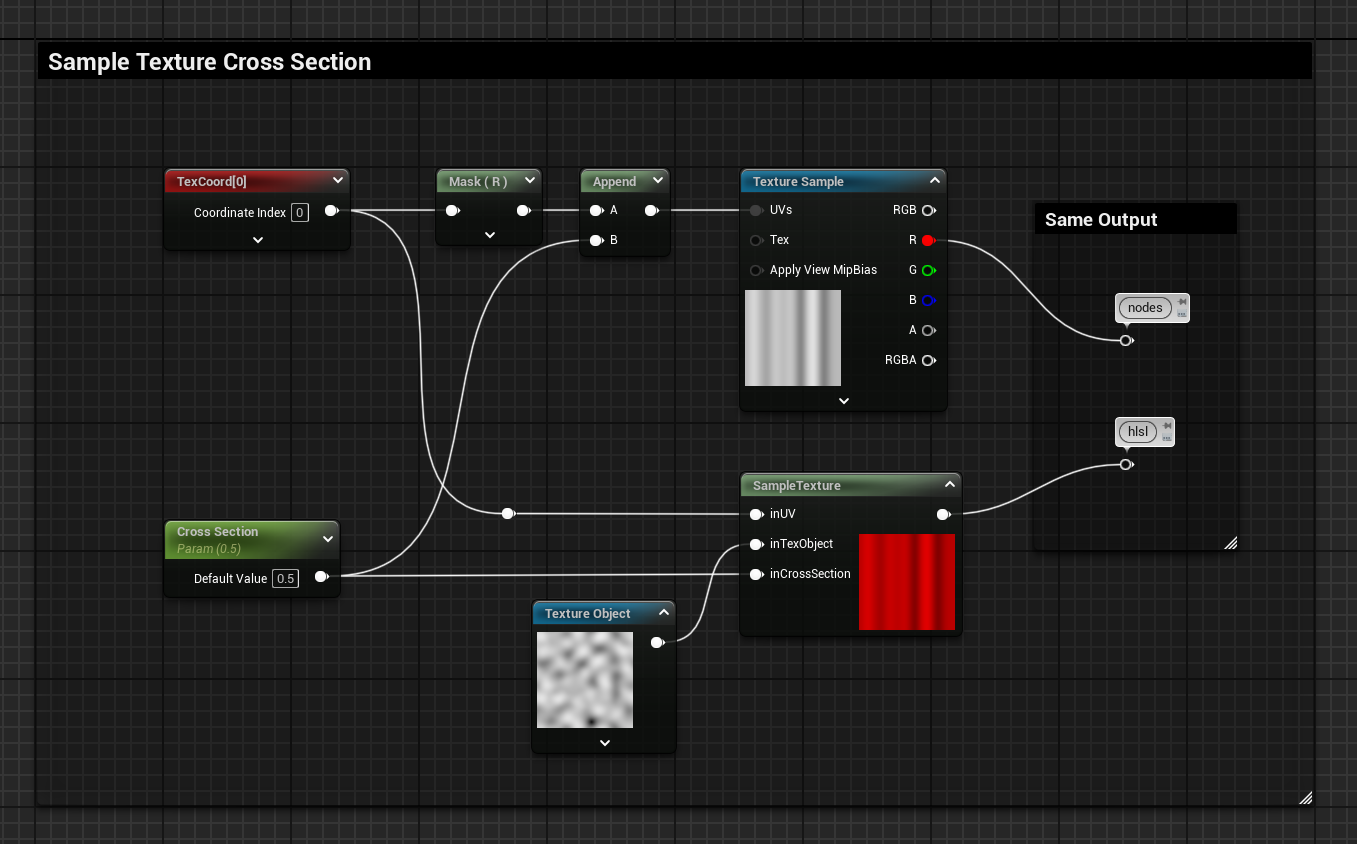Viewport: 1357px width, 844px height.
Task: Click the reroute node on the inUV wire
Action: tap(508, 513)
